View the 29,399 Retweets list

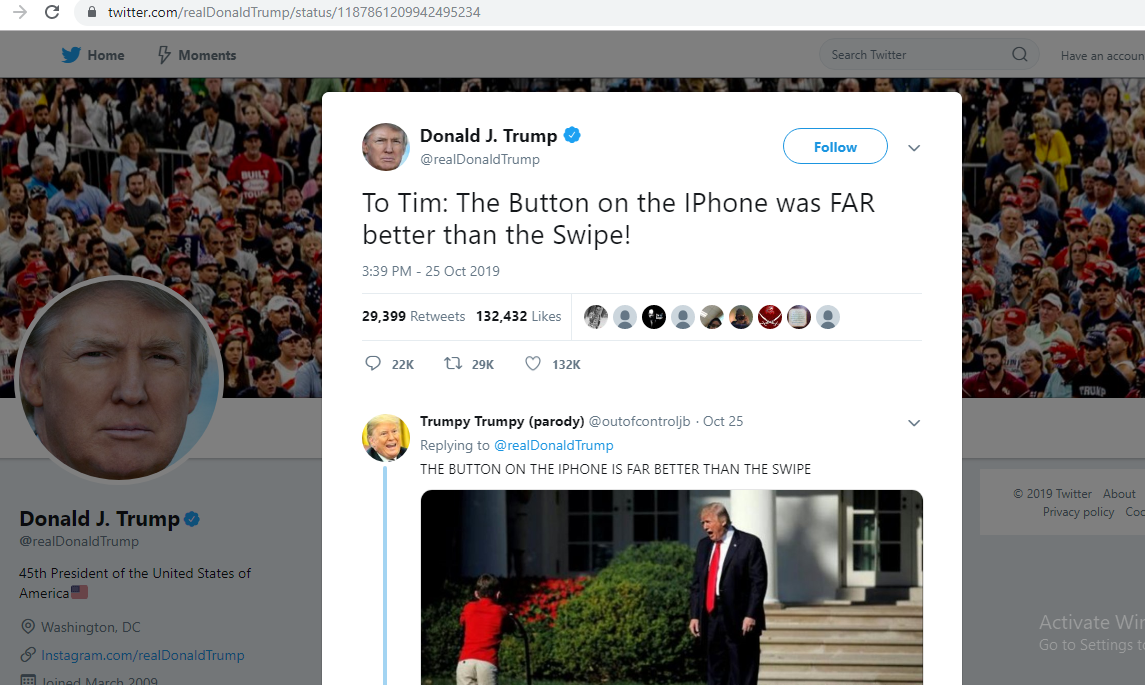click(x=413, y=316)
